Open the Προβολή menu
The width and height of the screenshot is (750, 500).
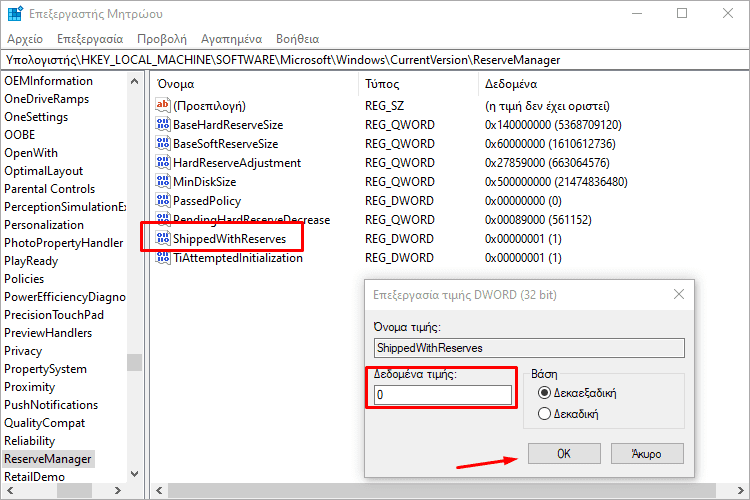coord(162,39)
